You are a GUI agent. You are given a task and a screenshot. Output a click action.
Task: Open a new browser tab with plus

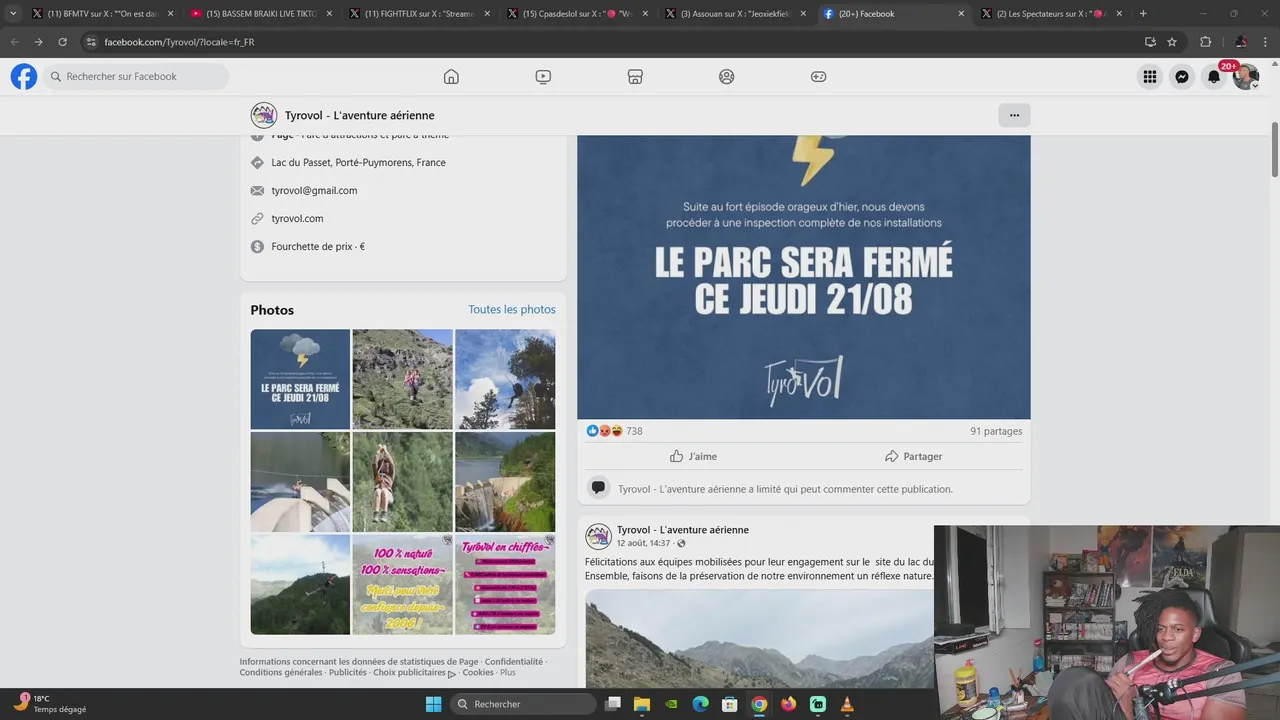coord(1143,14)
